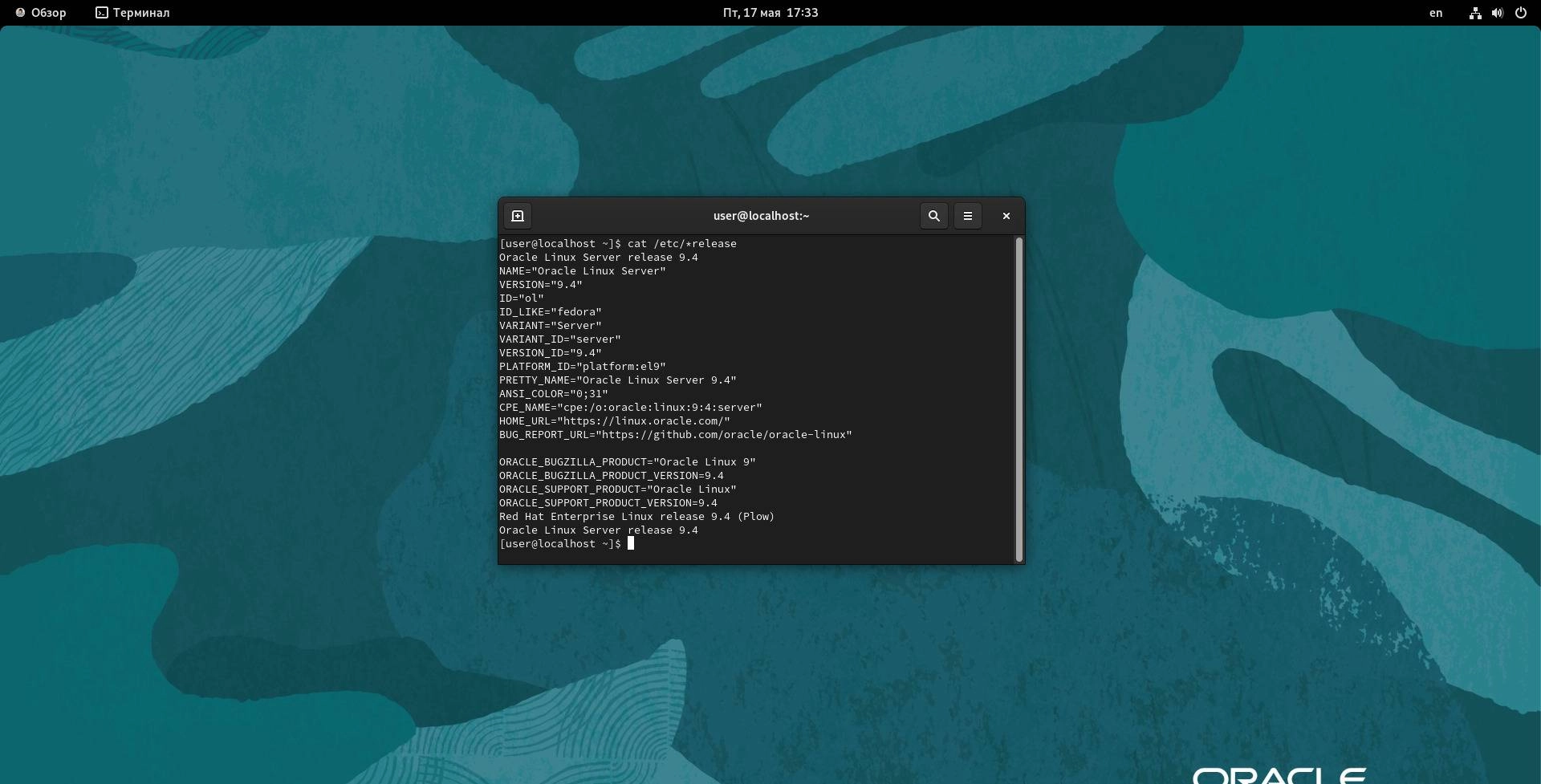The image size is (1541, 784).
Task: Click the ANSI_COLOR="0;31" line
Action: pos(554,394)
